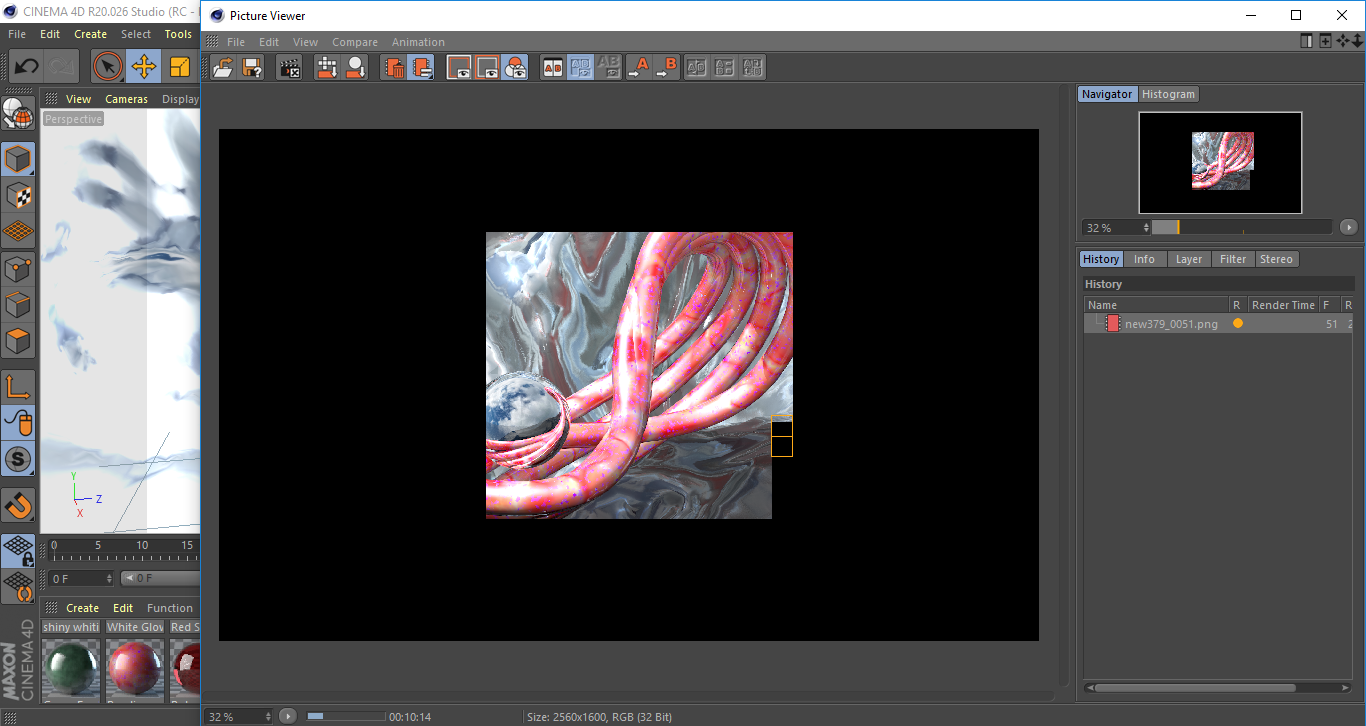Set image as A for comparison
The height and width of the screenshot is (726, 1366).
[x=638, y=68]
